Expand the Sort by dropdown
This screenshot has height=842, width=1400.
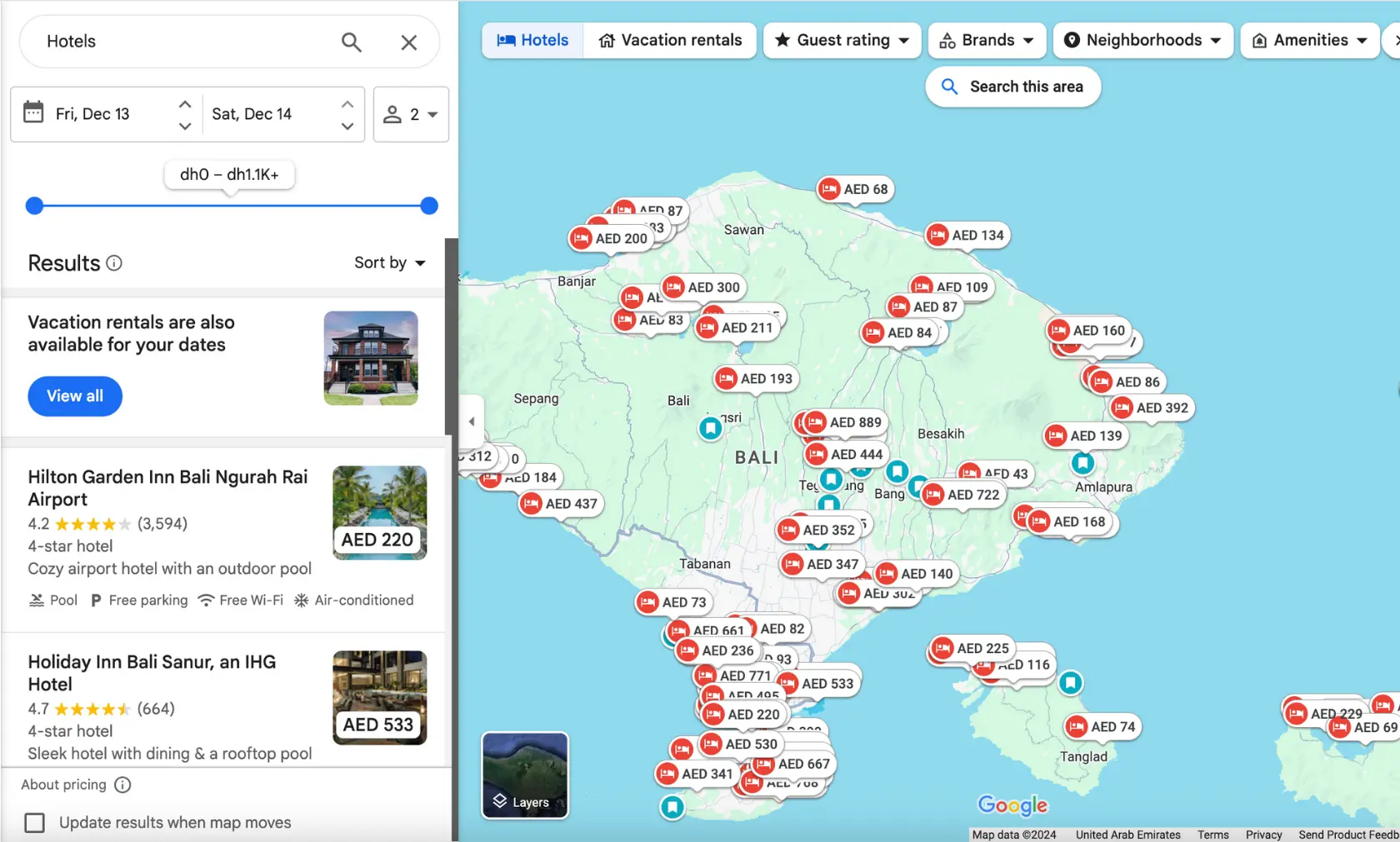[390, 262]
